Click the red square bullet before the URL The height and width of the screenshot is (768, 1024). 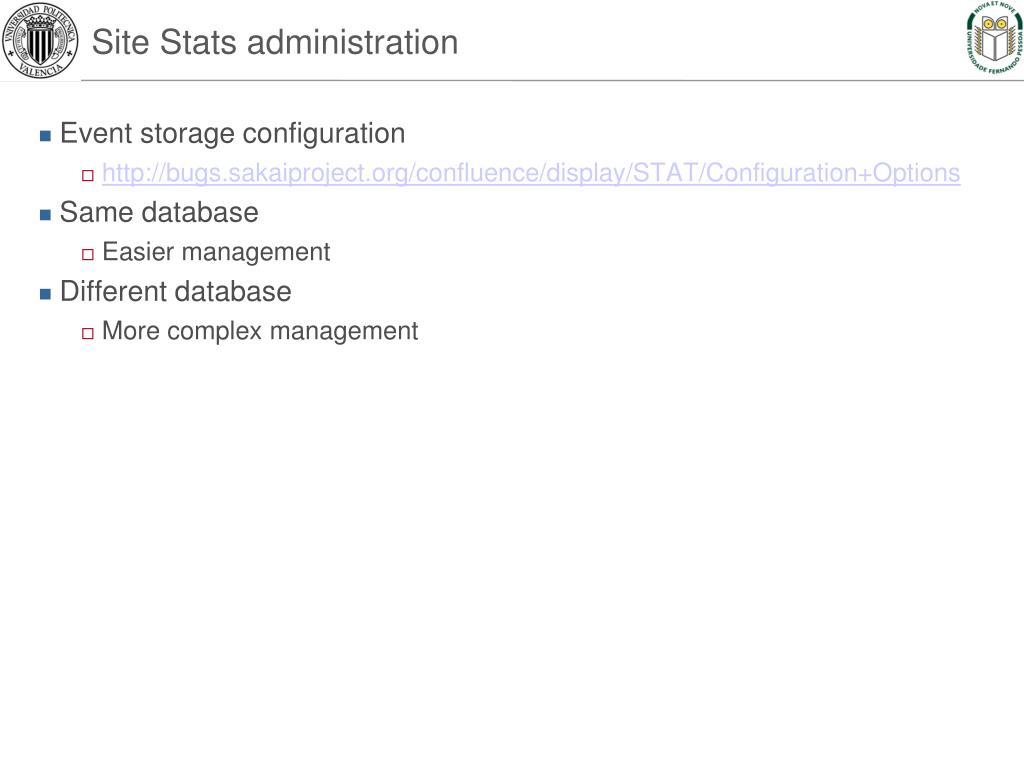tap(88, 175)
